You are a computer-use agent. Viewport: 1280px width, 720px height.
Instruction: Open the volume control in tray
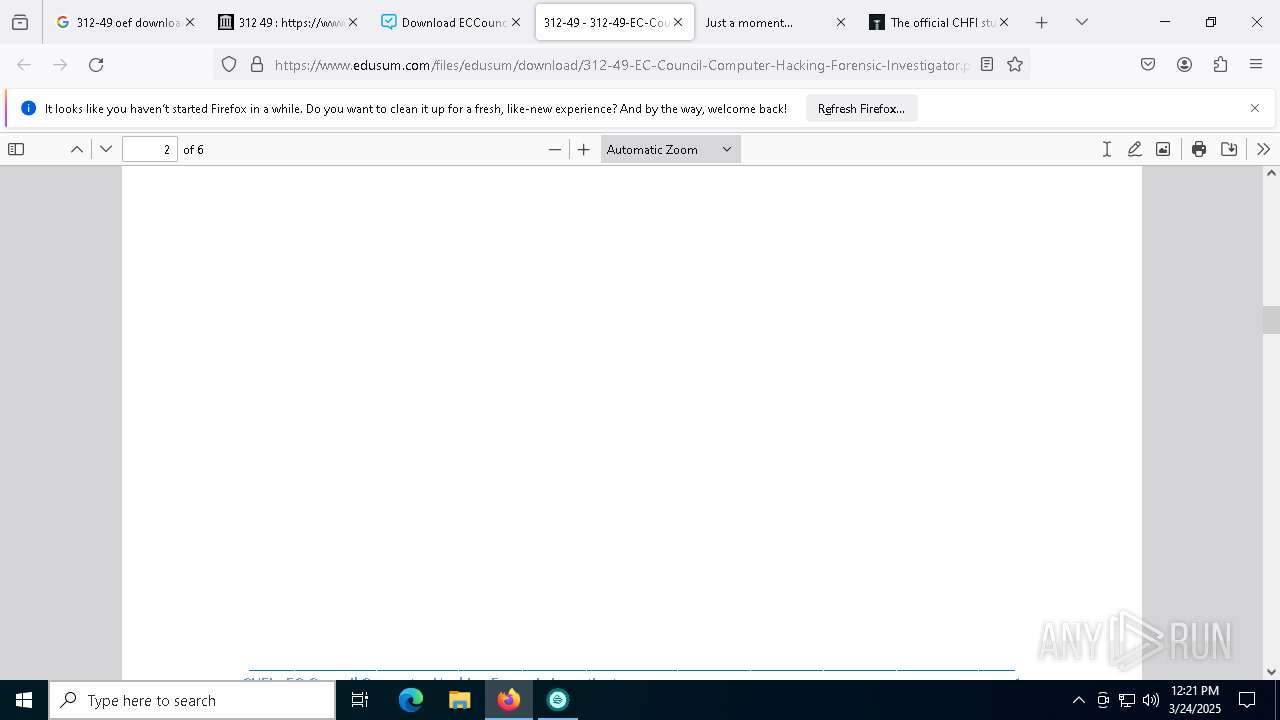click(x=1151, y=700)
